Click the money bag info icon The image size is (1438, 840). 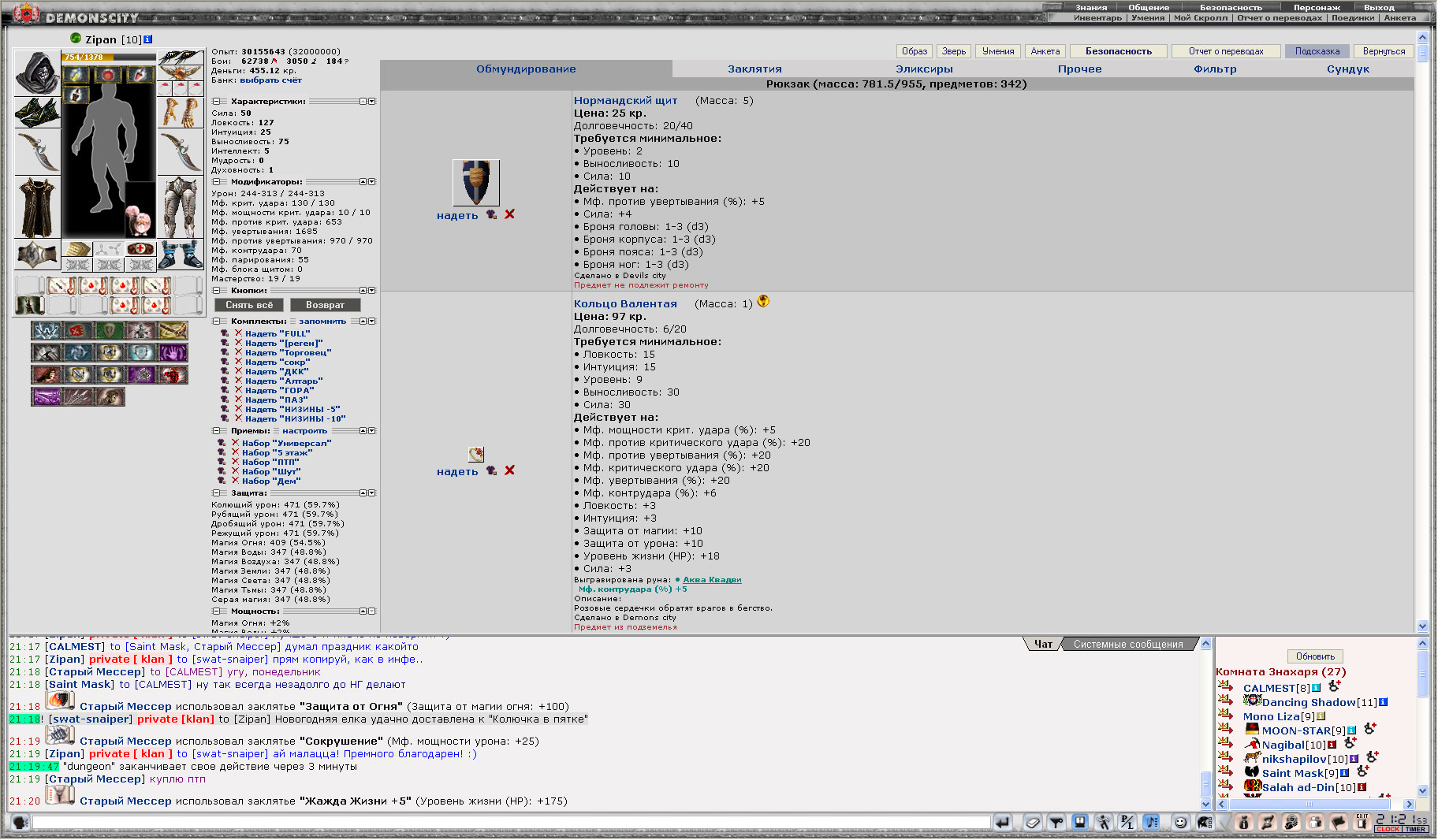pyautogui.click(x=1243, y=823)
